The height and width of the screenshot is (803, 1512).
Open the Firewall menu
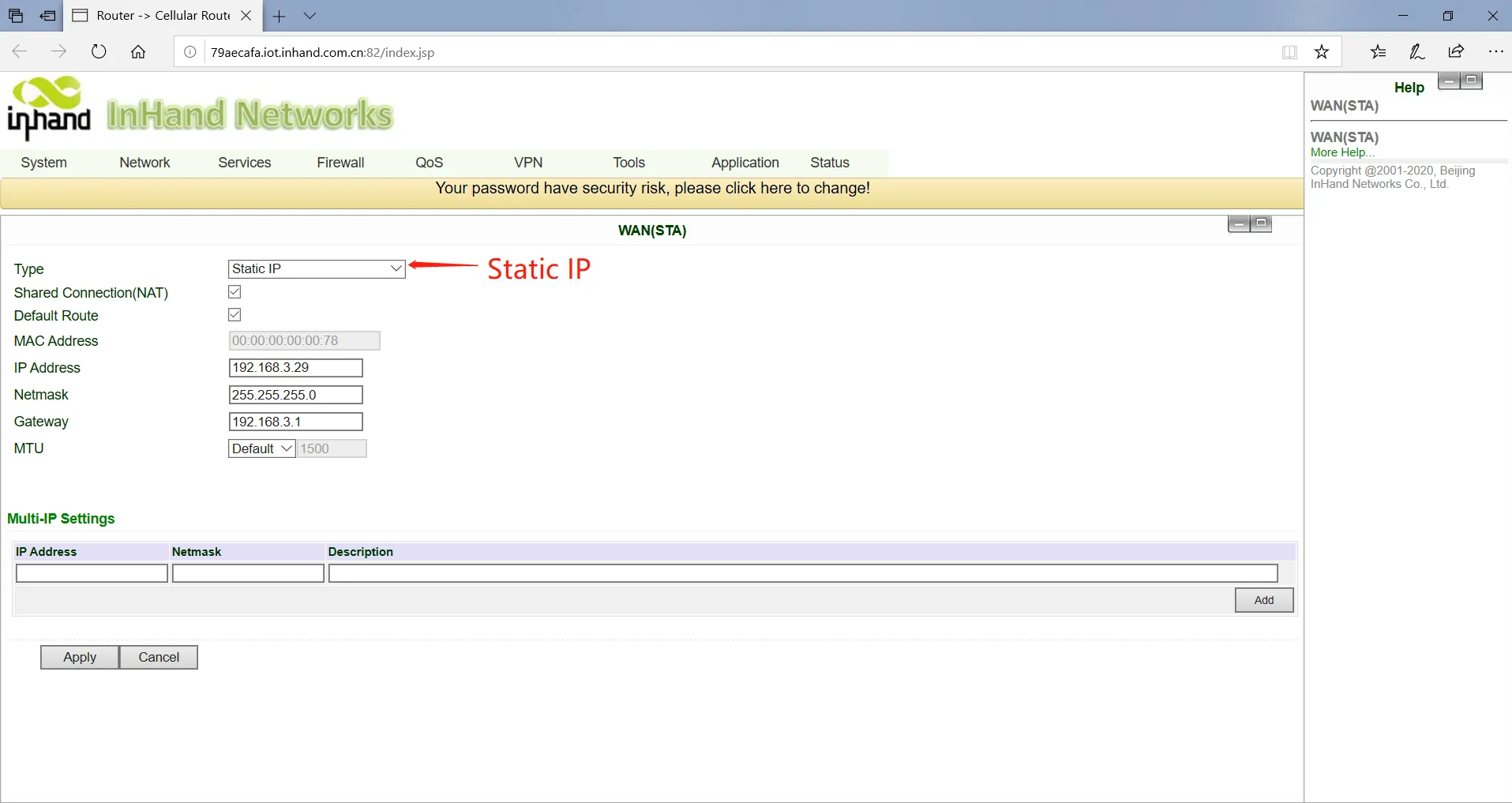point(340,163)
